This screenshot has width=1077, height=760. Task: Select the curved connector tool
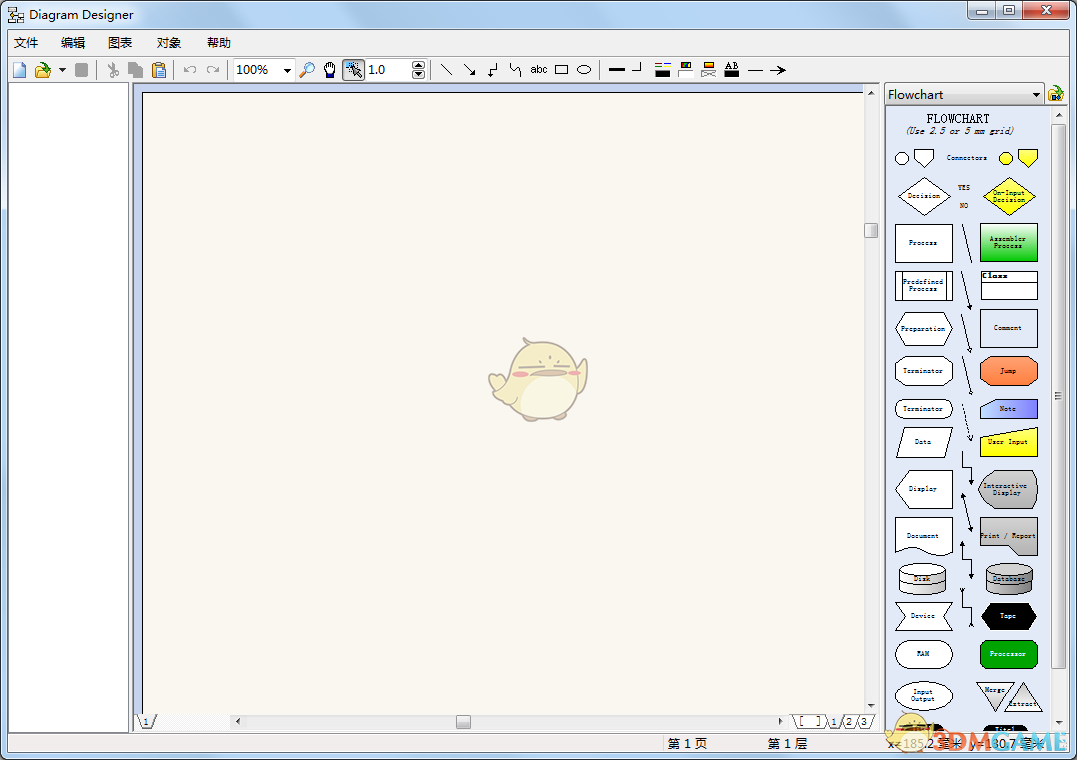point(515,70)
